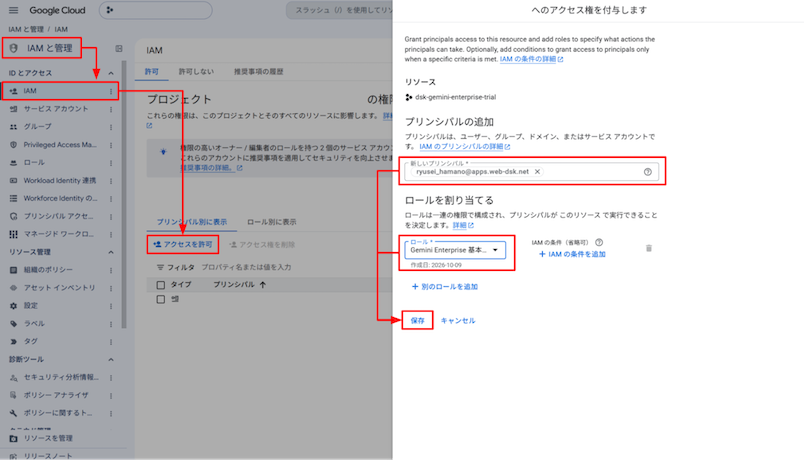Open the ロール dropdown showing Gemini Enterprise
This screenshot has height=460, width=804.
pyautogui.click(x=455, y=250)
